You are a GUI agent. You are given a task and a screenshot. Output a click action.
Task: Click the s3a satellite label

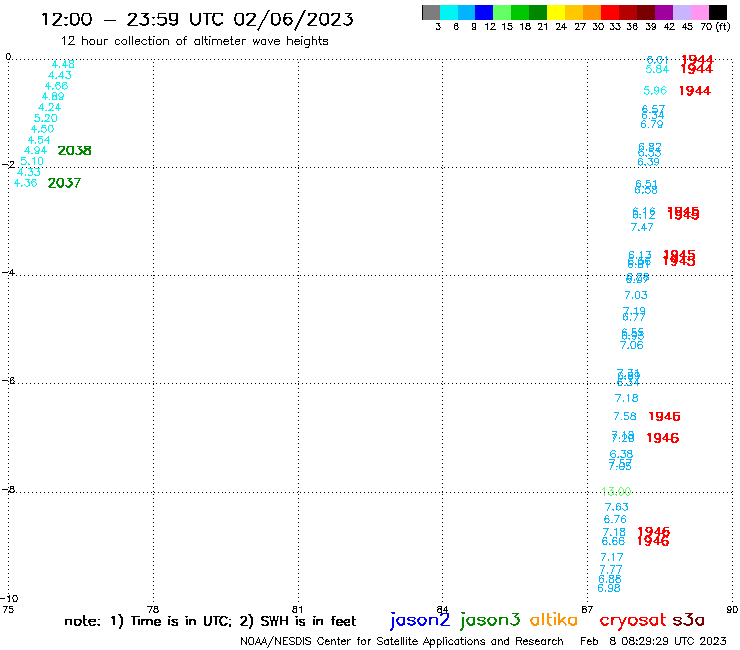[688, 620]
